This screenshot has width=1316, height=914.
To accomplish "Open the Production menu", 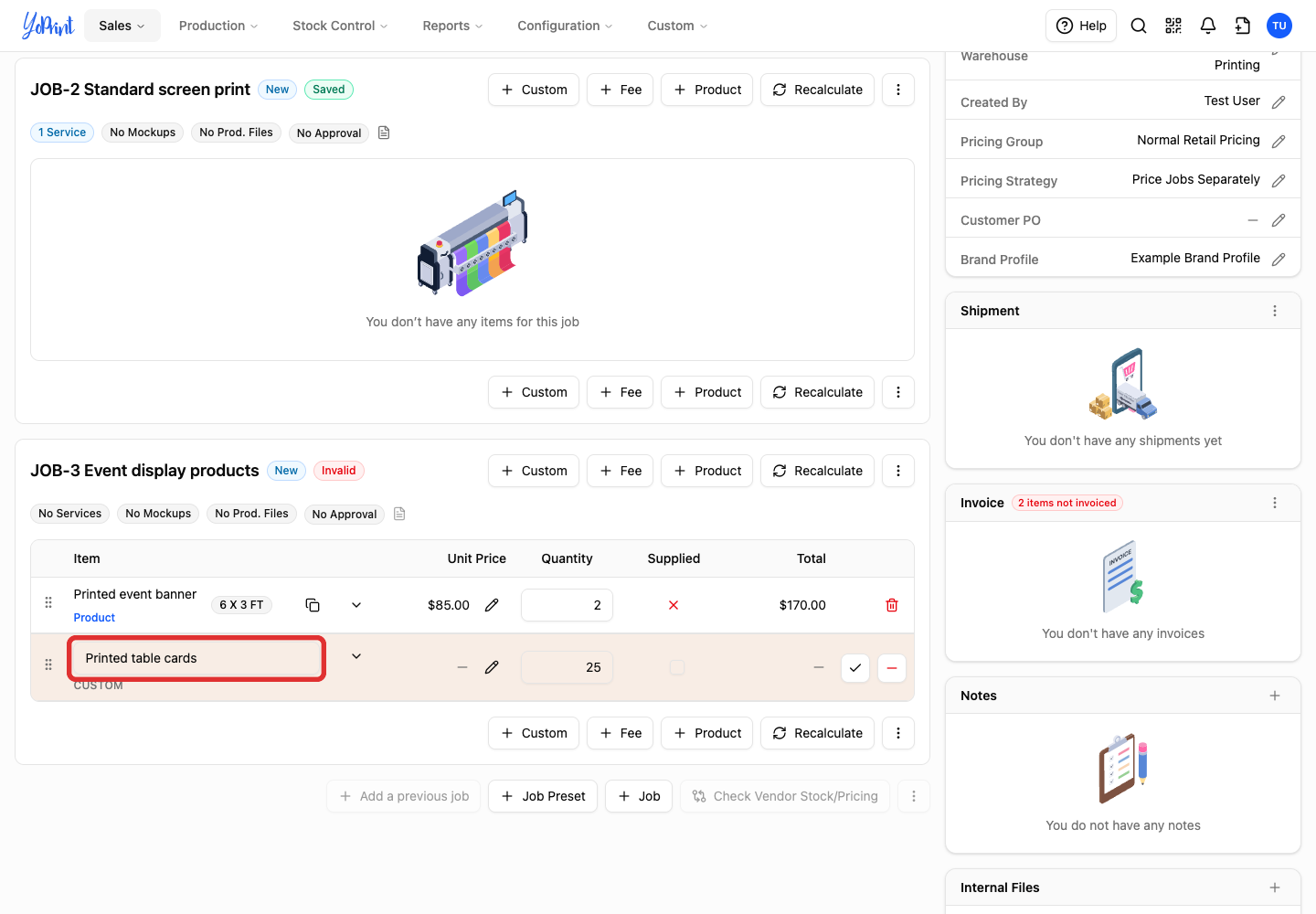I will (x=218, y=26).
